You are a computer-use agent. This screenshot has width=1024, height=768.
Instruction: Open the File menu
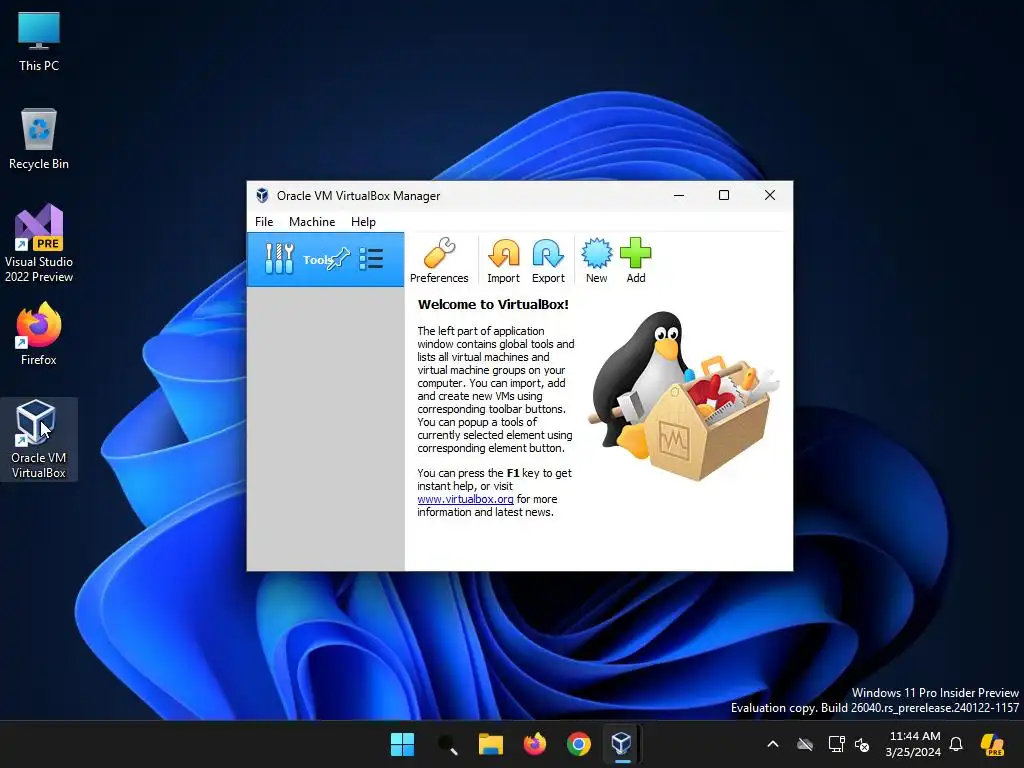tap(264, 222)
